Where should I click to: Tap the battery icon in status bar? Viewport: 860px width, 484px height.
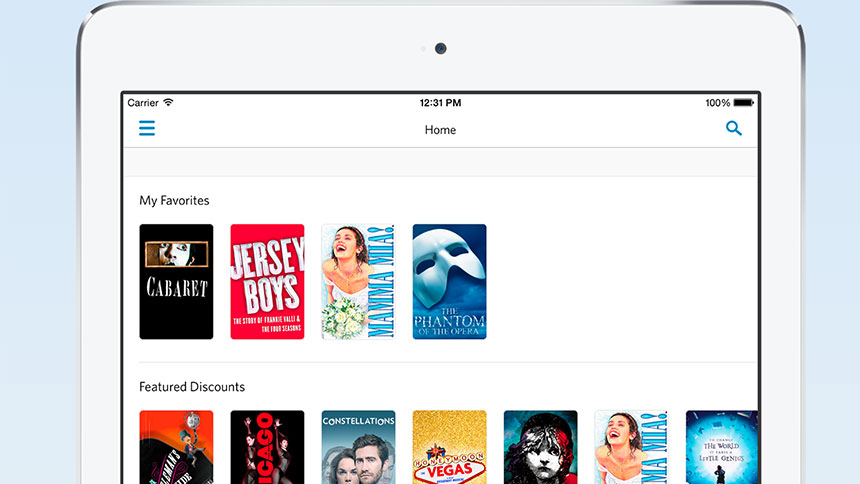[744, 103]
